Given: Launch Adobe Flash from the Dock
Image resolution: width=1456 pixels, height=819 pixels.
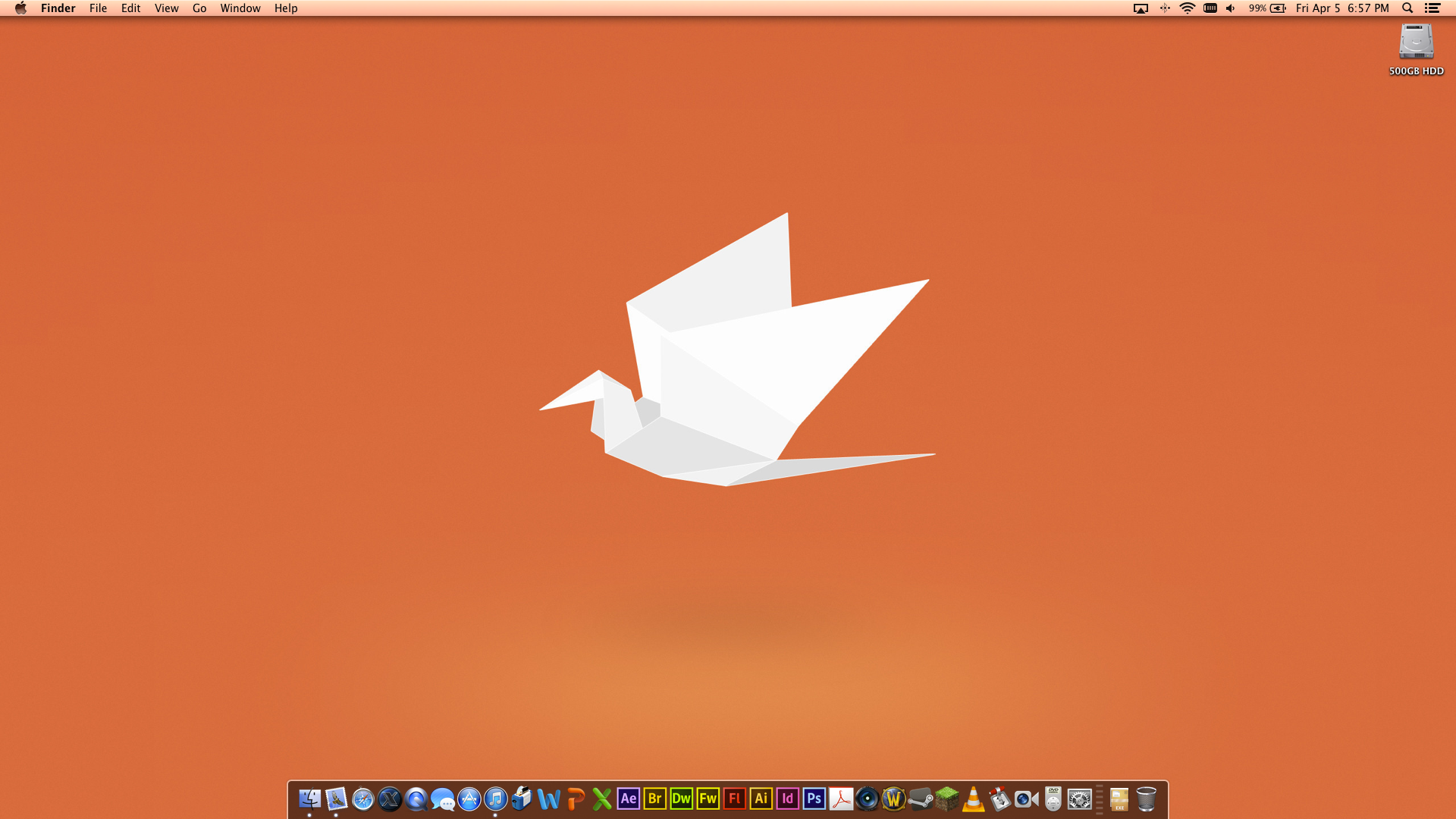Looking at the screenshot, I should [734, 799].
